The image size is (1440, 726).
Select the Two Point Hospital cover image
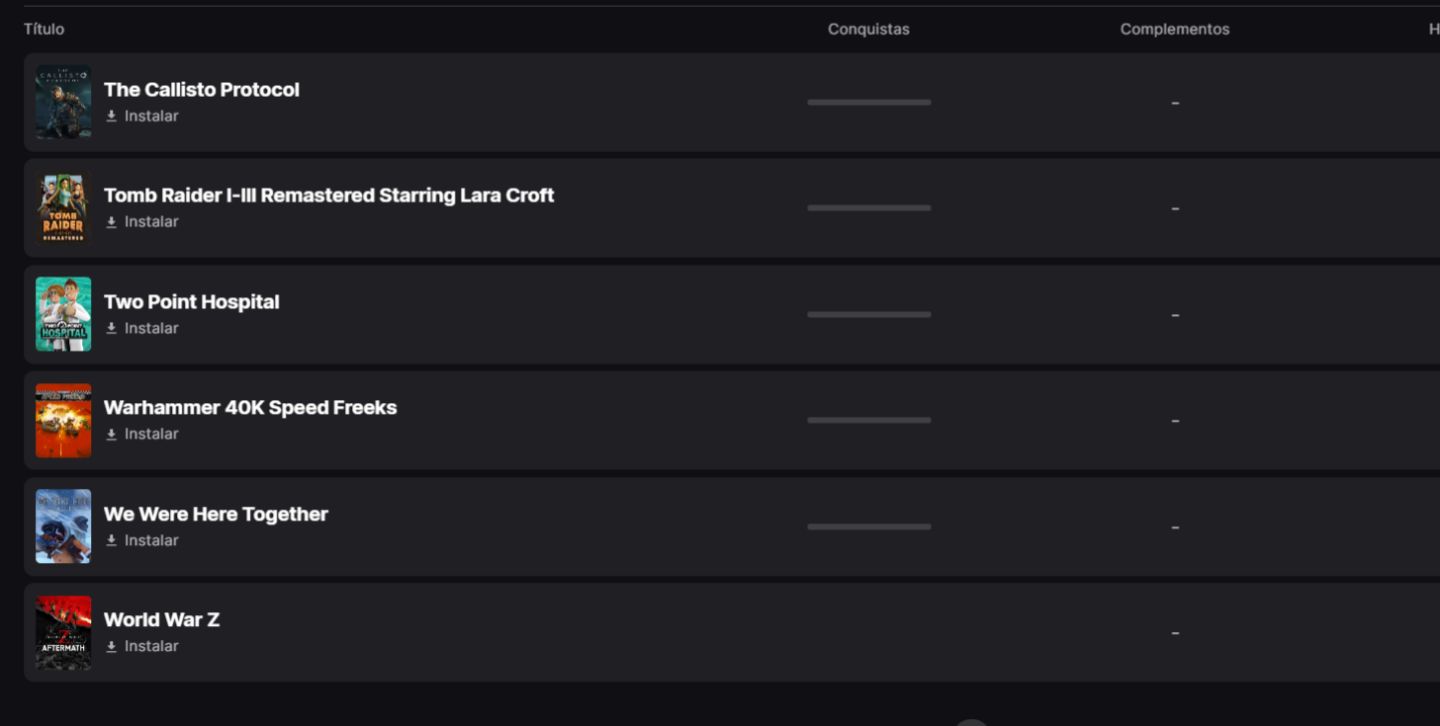63,314
